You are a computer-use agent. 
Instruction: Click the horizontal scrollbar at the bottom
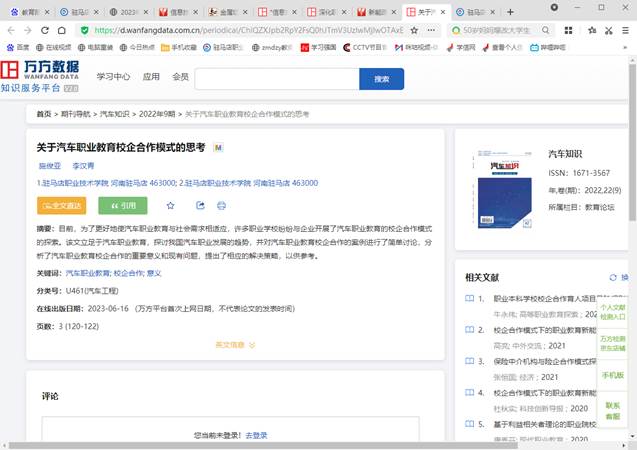point(263,446)
